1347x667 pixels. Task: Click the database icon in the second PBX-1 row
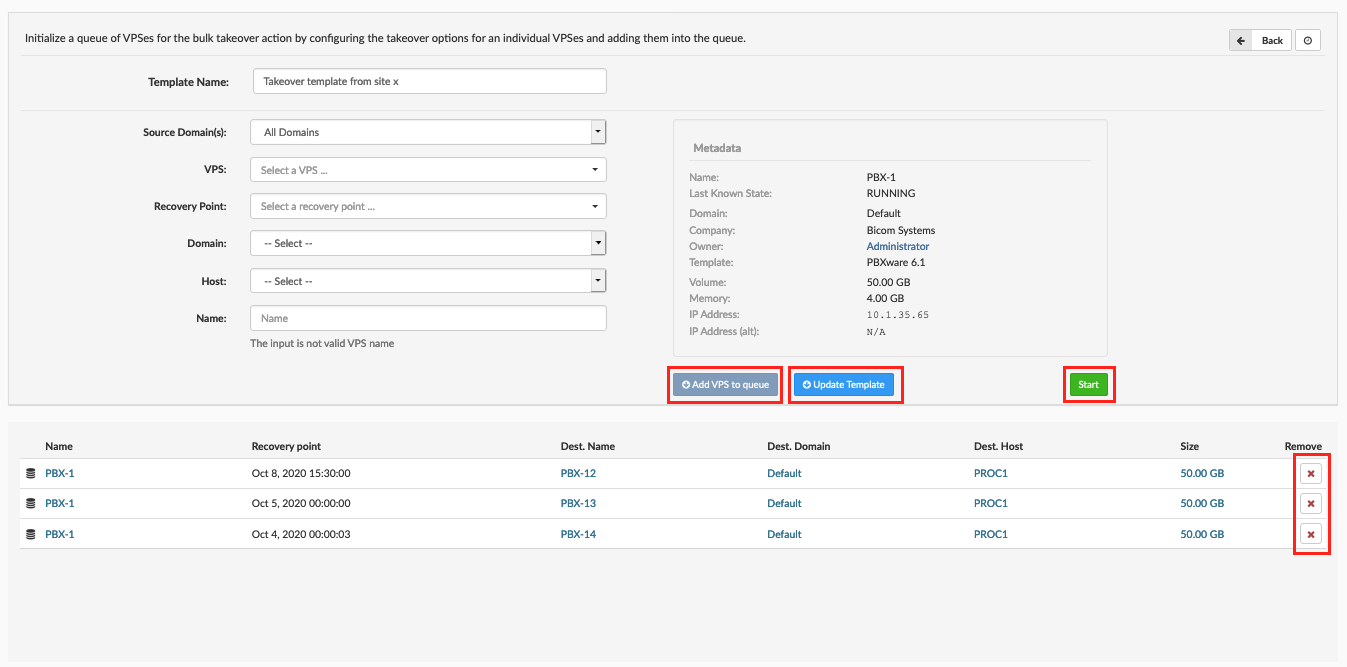(x=30, y=504)
